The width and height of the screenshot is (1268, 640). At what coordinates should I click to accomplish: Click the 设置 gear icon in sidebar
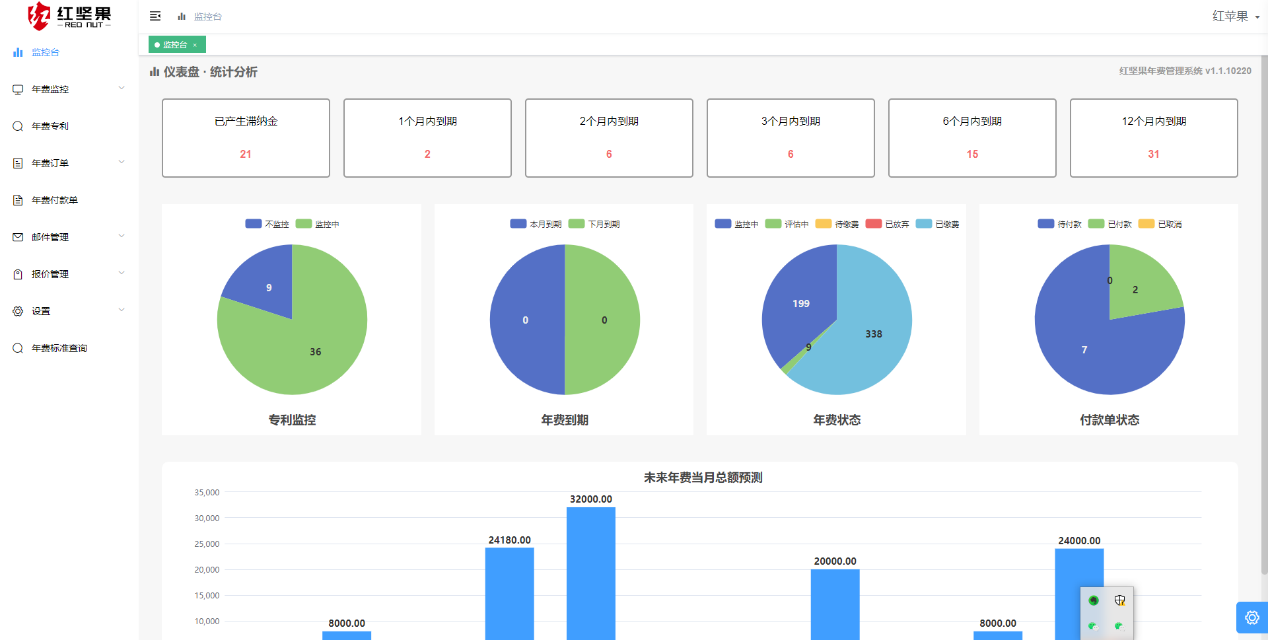click(18, 311)
